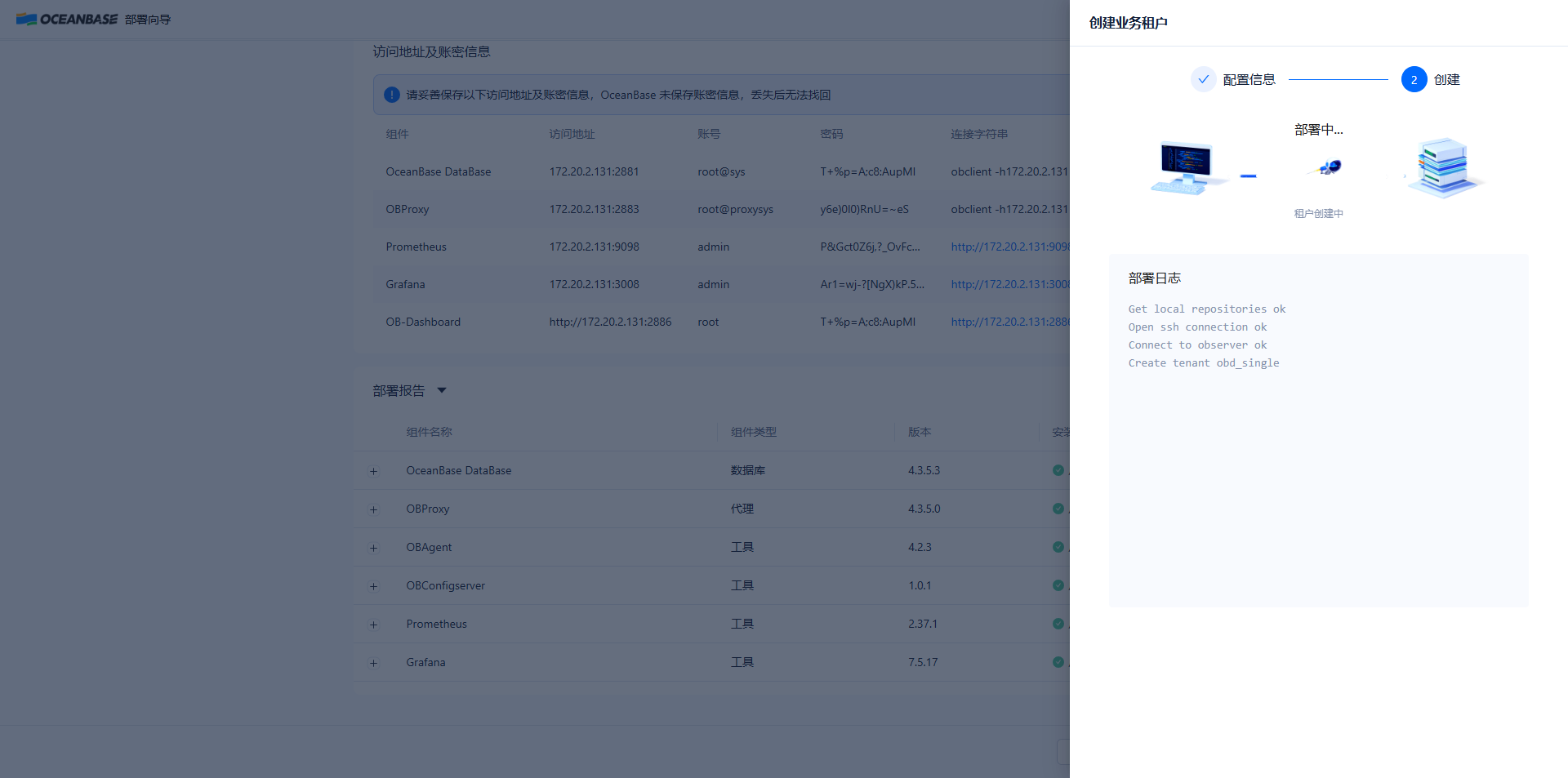1568x778 pixels.
Task: Click log line 'Connect to observer ok'
Action: (1197, 345)
